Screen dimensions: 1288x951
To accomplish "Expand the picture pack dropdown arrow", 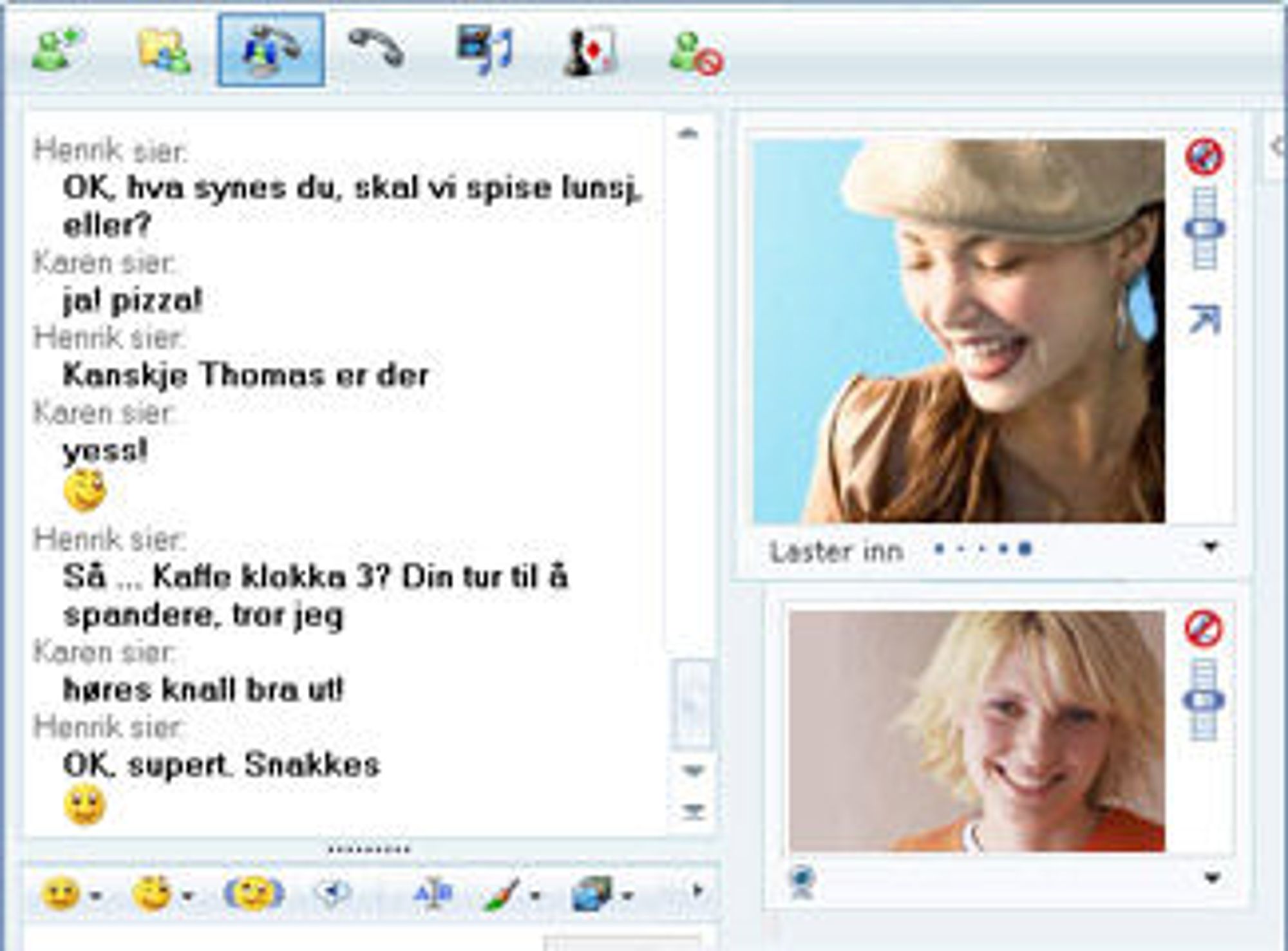I will point(627,896).
